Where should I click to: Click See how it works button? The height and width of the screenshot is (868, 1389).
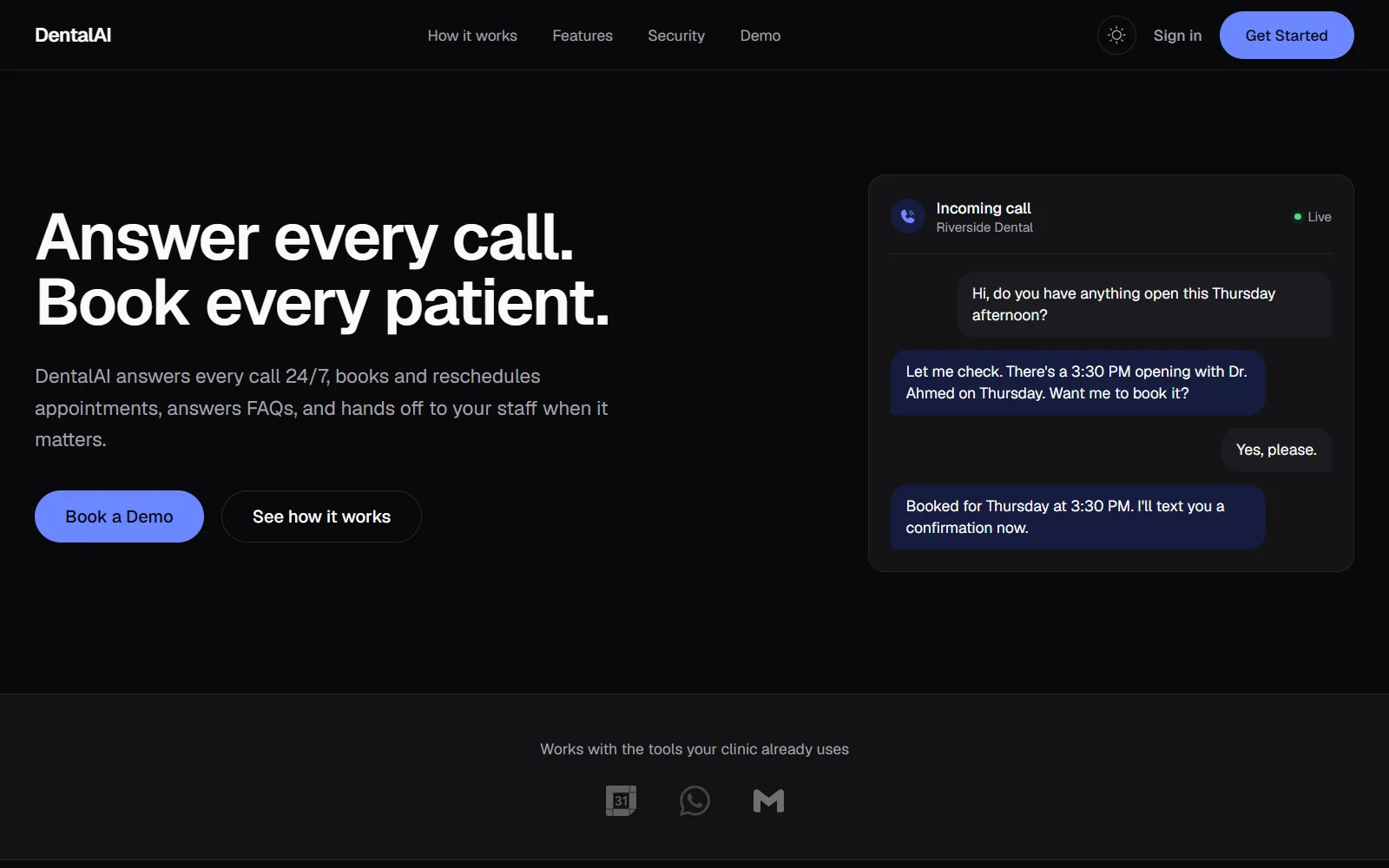click(x=321, y=516)
